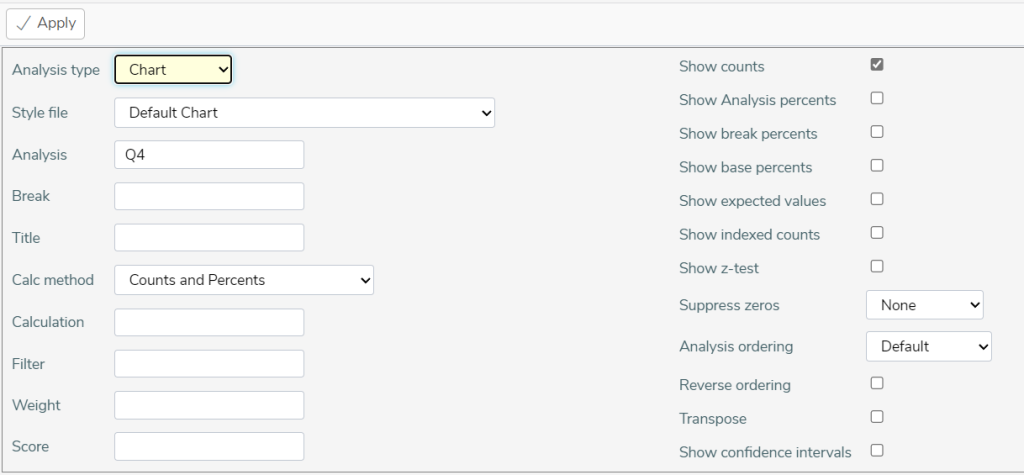Uncheck the Show counts checkbox

[x=877, y=65]
